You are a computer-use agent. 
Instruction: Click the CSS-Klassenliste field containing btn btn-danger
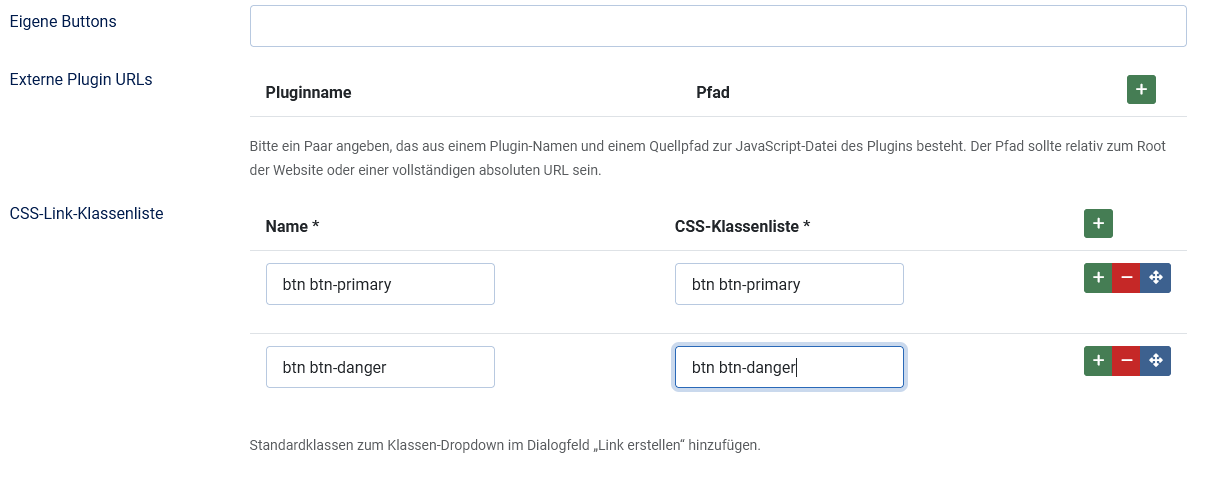[789, 367]
